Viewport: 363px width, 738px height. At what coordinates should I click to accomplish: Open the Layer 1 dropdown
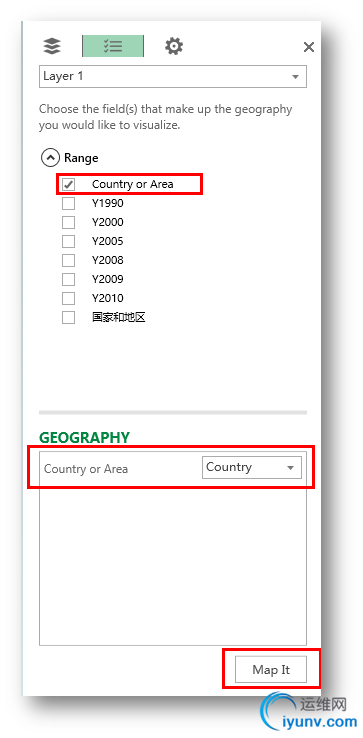[173, 76]
